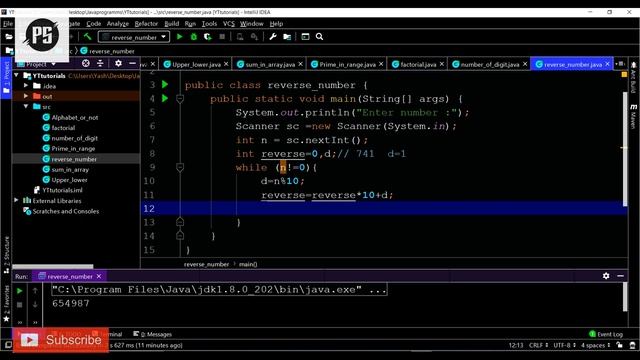
Task: Toggle Structure tool window stripe button
Action: pos(6,255)
